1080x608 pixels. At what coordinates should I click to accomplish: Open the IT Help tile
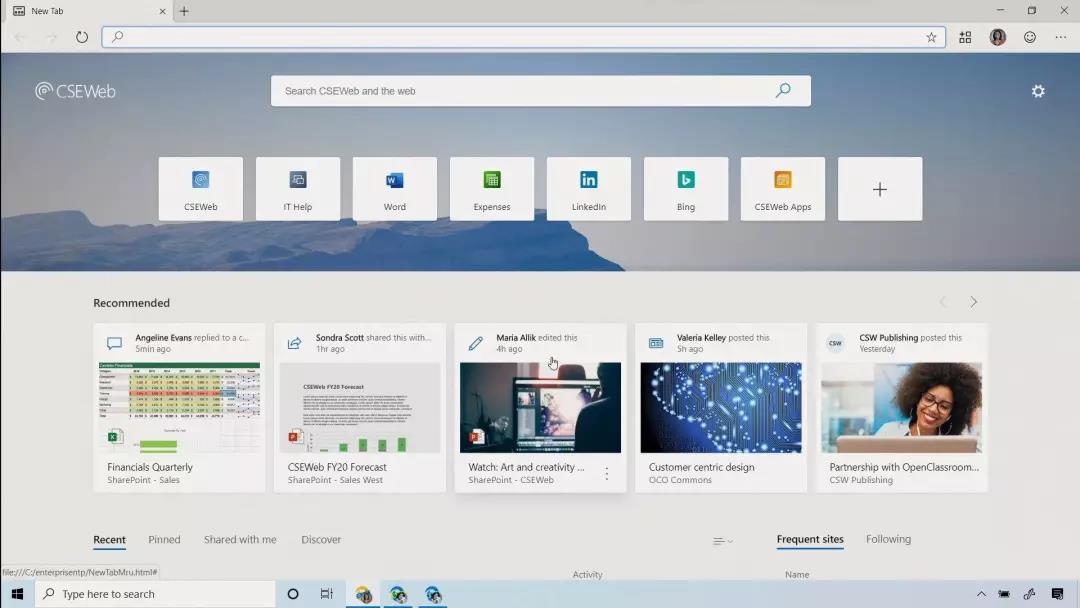(298, 189)
